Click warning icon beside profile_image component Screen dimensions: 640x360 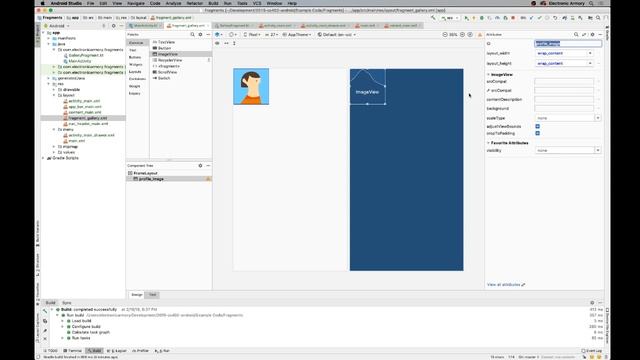208,179
